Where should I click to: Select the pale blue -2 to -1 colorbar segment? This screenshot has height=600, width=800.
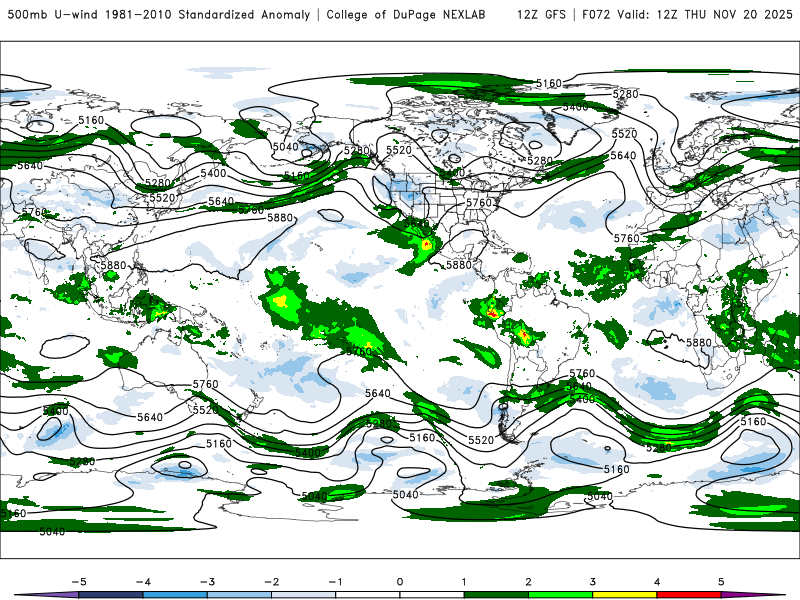click(304, 595)
